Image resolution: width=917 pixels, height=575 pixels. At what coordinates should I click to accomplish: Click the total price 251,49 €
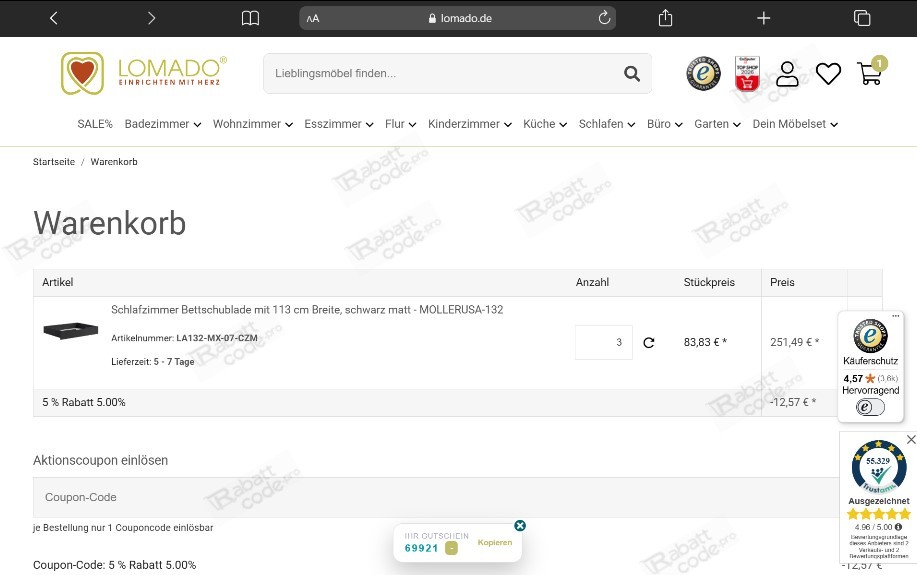pyautogui.click(x=795, y=342)
